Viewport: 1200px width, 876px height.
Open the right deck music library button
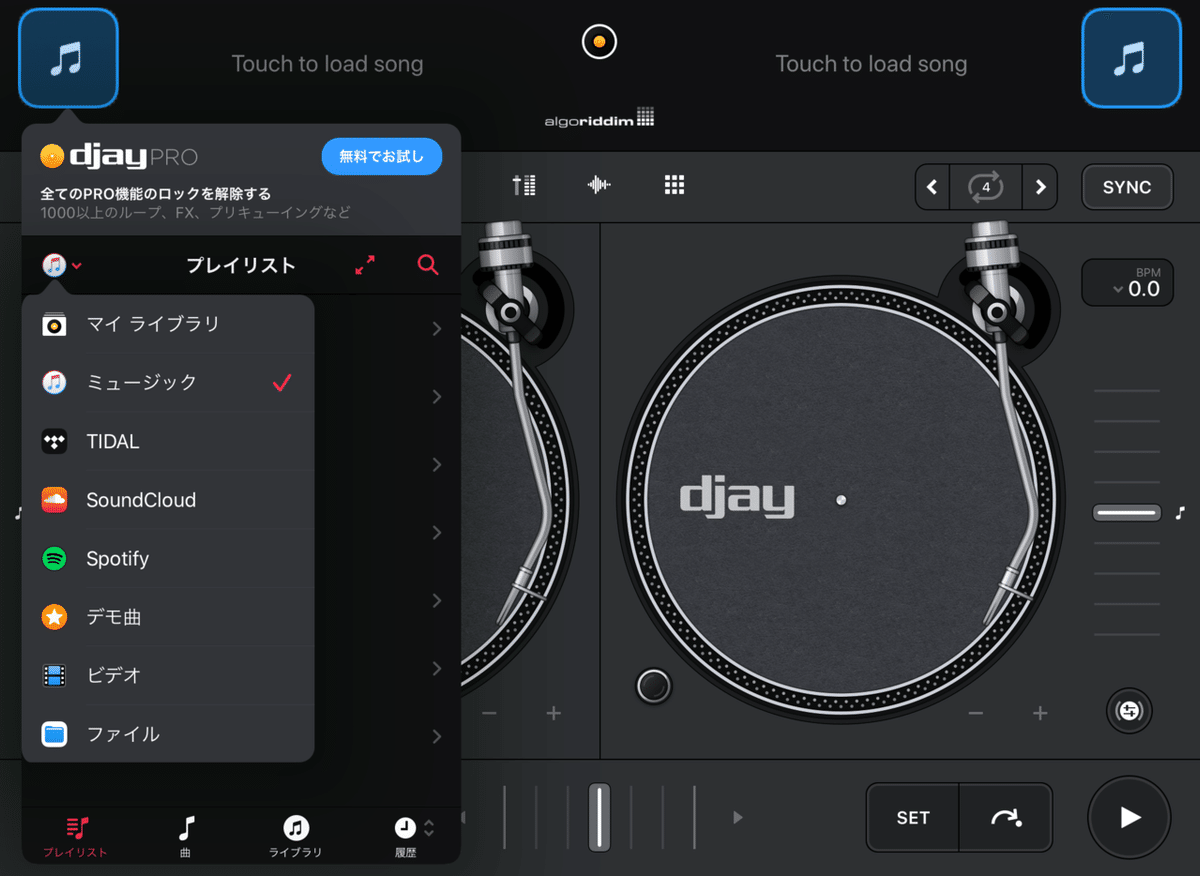tap(1131, 58)
